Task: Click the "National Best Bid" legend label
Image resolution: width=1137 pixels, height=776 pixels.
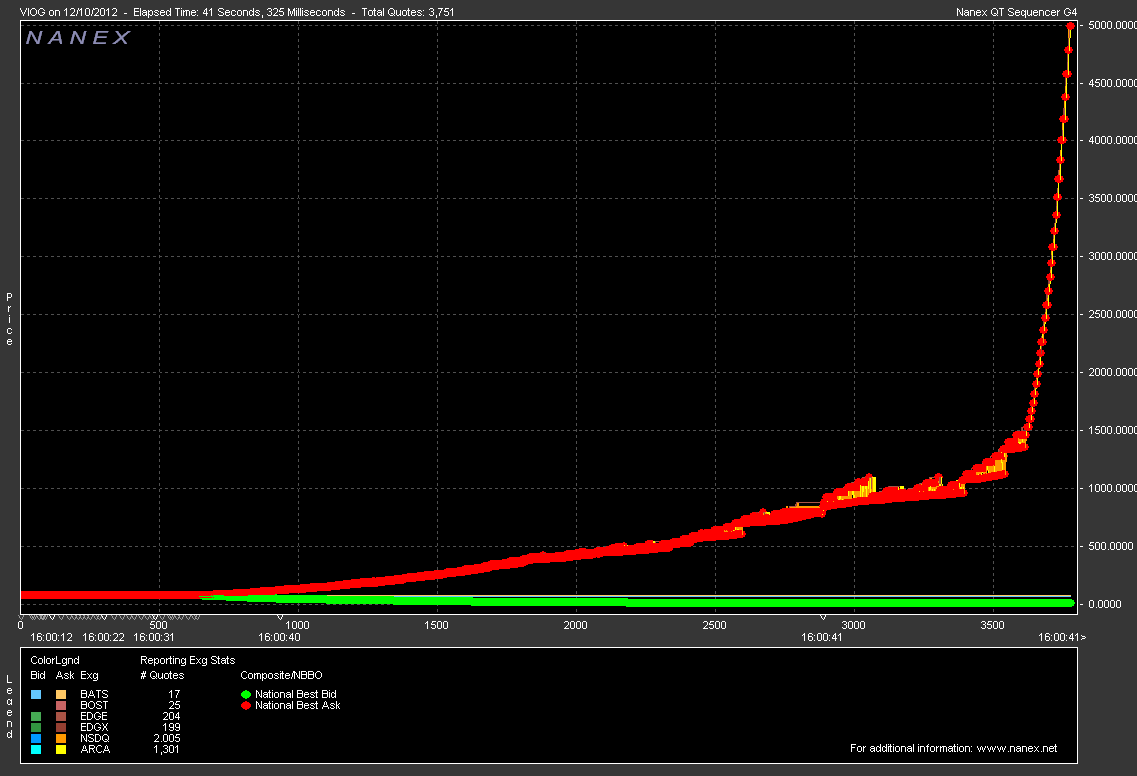Action: 296,694
